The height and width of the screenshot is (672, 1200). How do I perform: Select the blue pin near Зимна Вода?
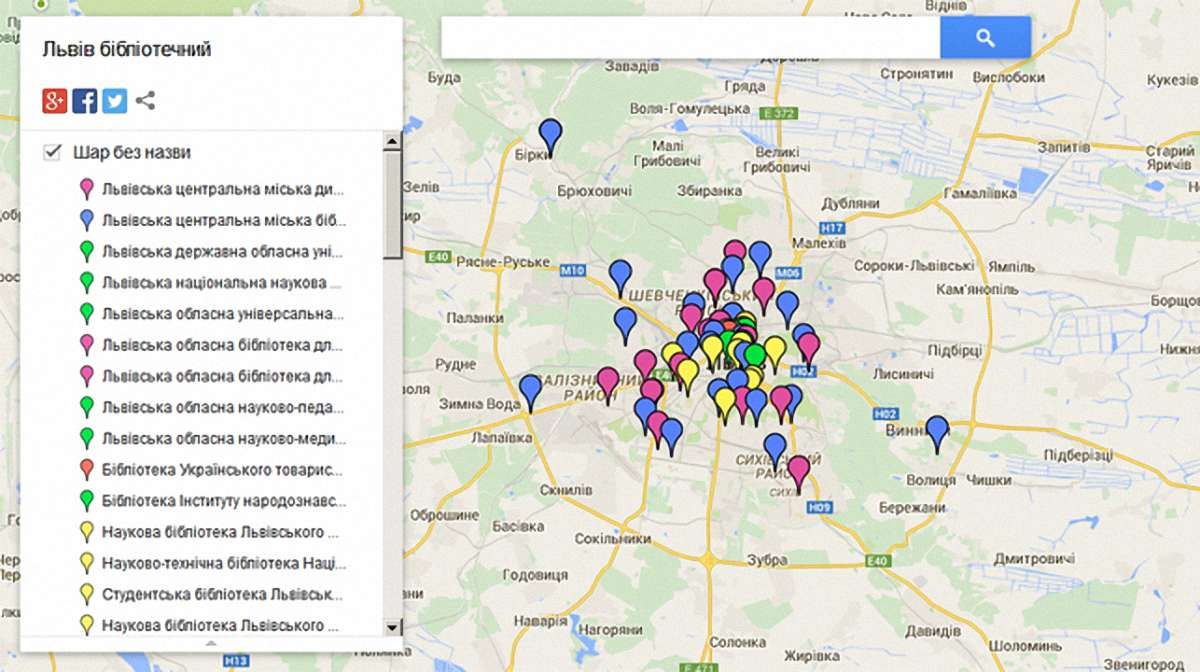[x=531, y=391]
